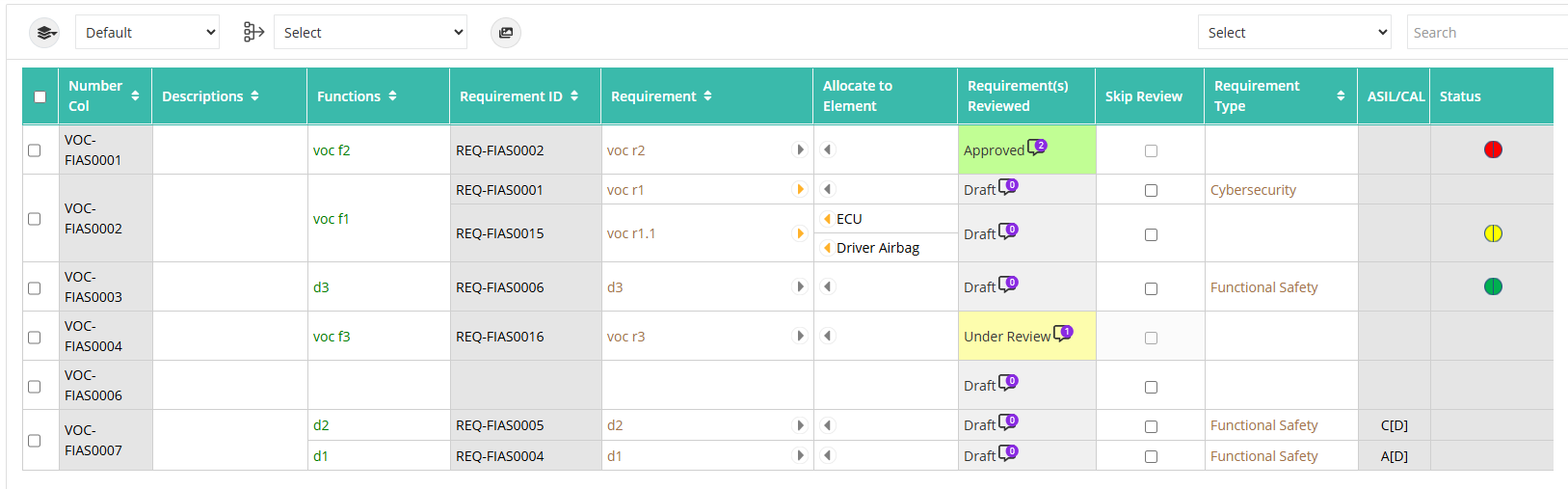The width and height of the screenshot is (1568, 489).
Task: Open comments bubble on Approved review cell
Action: click(1037, 147)
